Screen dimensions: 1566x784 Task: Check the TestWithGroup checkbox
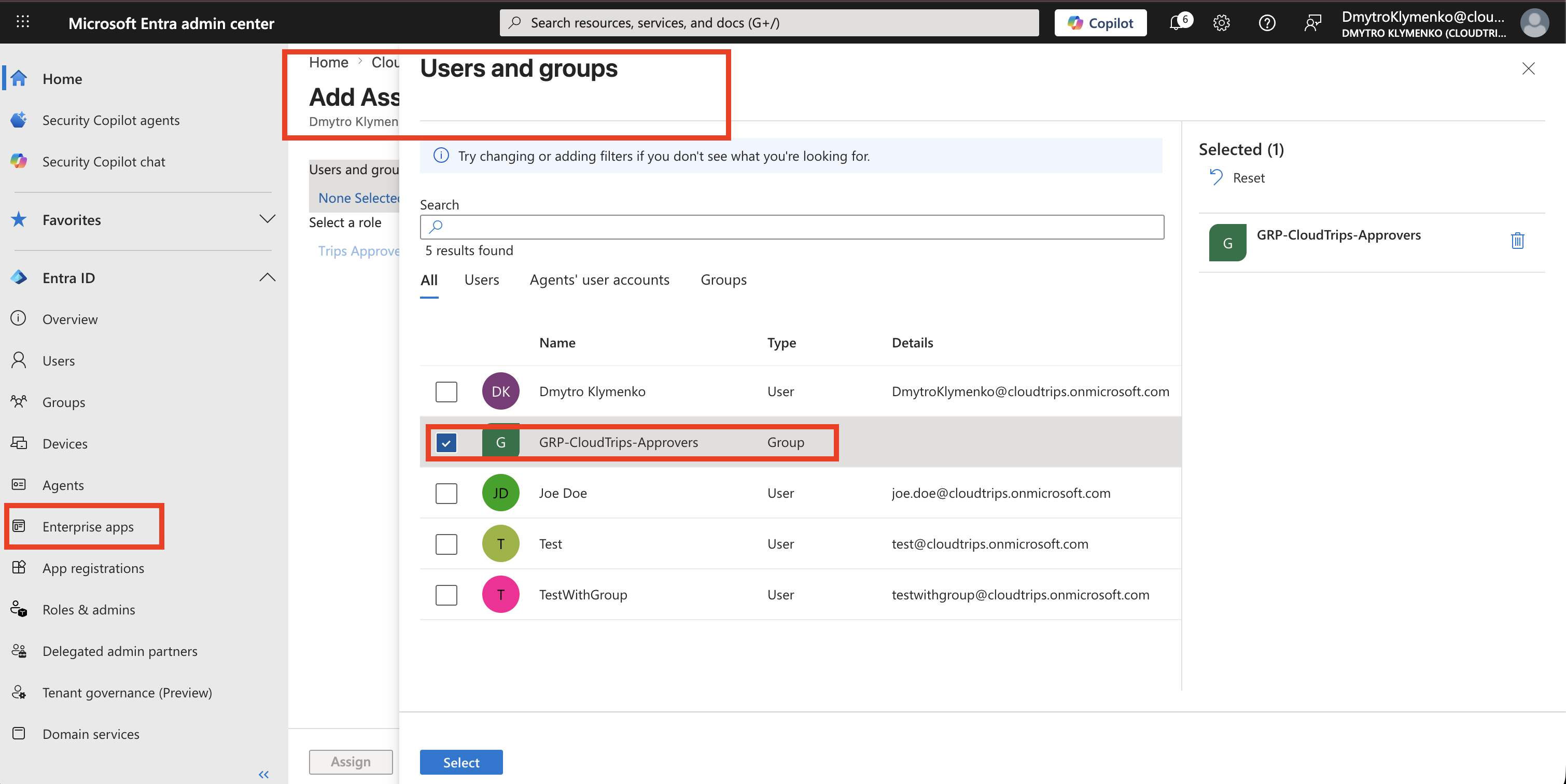pos(446,594)
